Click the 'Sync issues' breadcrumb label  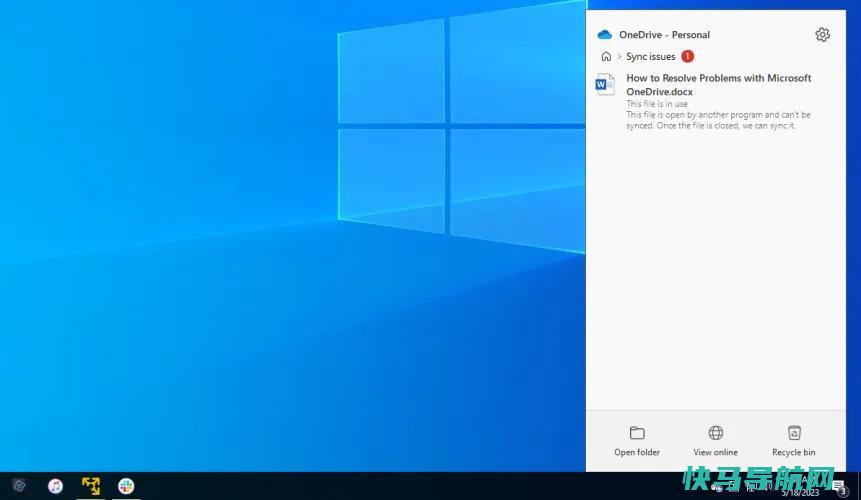coord(651,57)
